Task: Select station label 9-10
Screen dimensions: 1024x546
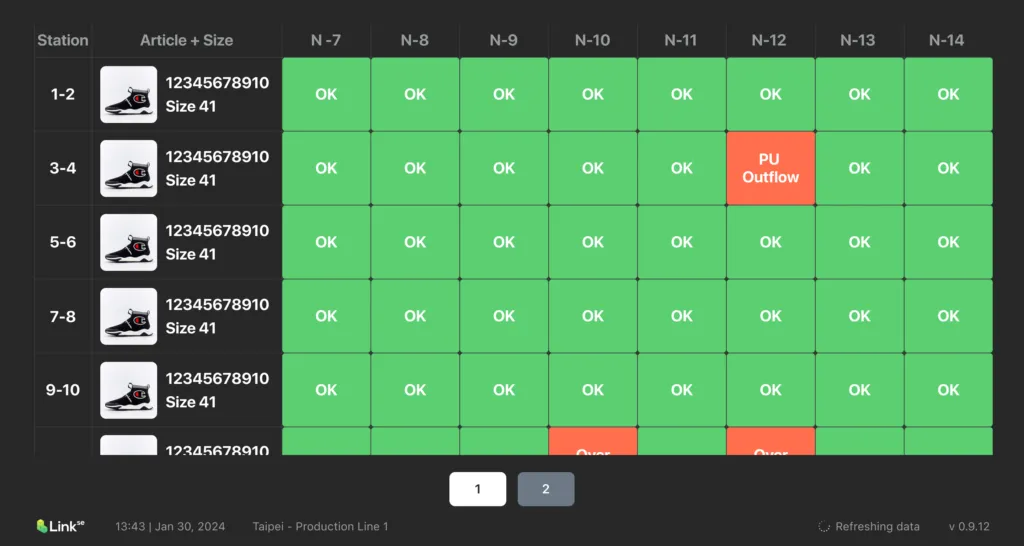Action: pyautogui.click(x=63, y=390)
